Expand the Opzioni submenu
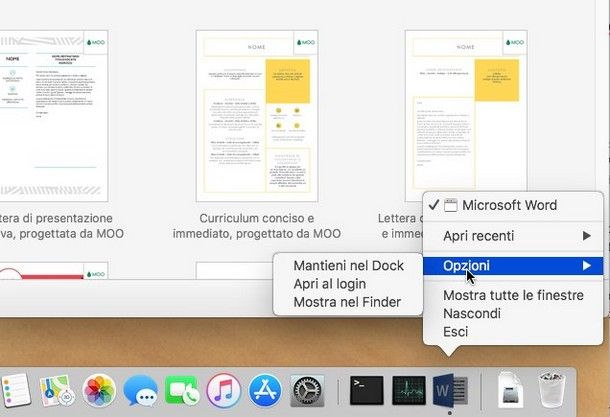Viewport: 610px width, 417px height. (513, 266)
